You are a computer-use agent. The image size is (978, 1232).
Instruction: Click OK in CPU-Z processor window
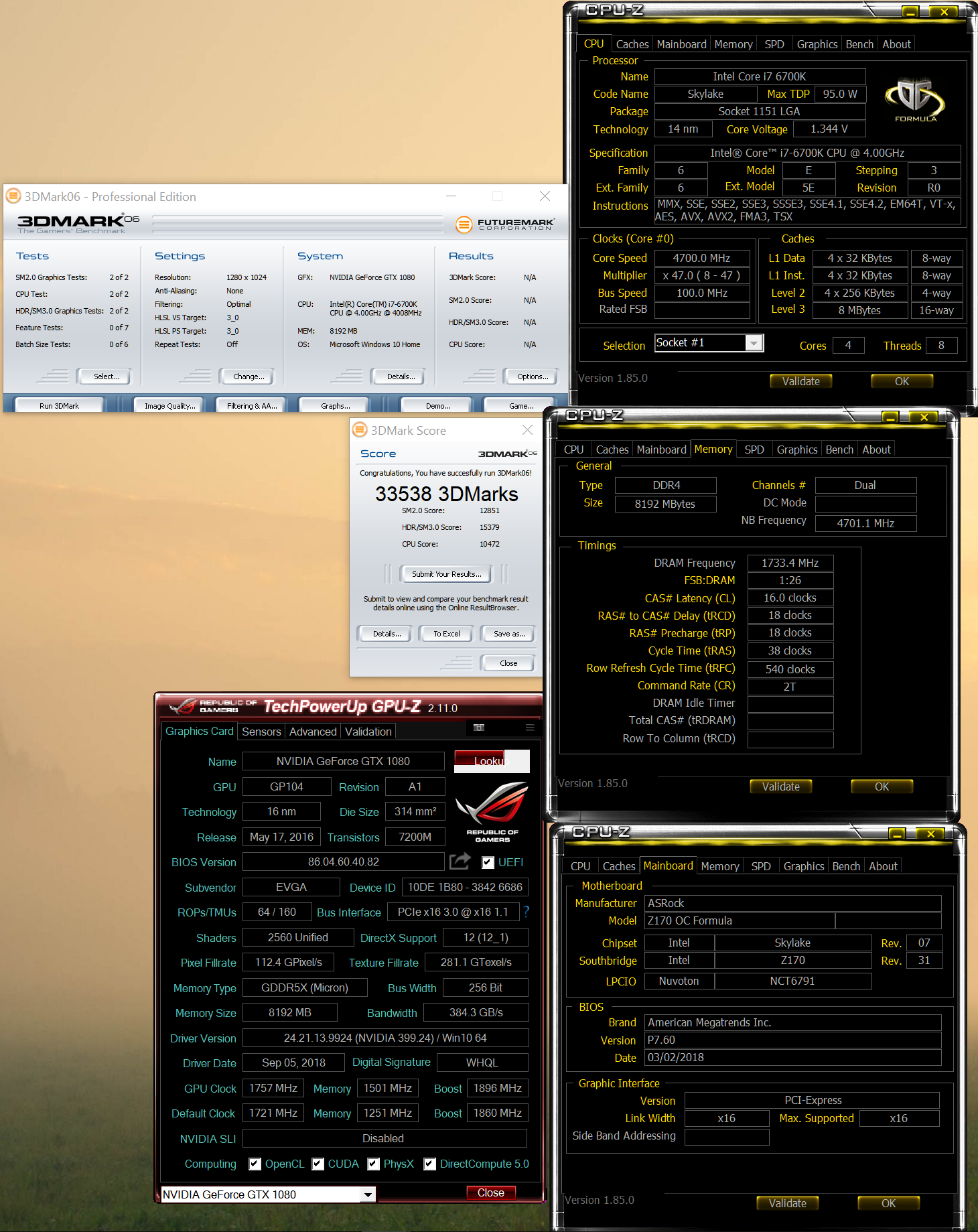coord(902,381)
